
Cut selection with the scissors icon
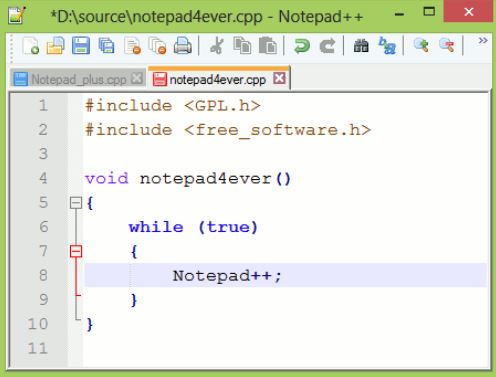tap(217, 46)
